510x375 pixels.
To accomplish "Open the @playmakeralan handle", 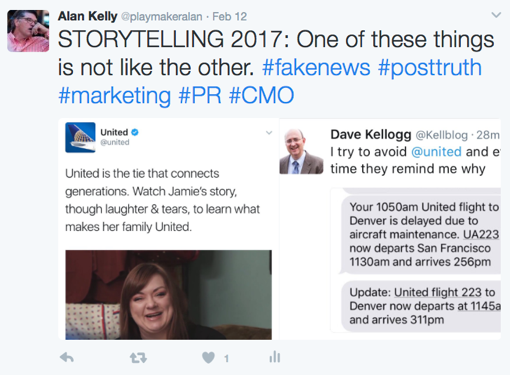I will [x=161, y=17].
